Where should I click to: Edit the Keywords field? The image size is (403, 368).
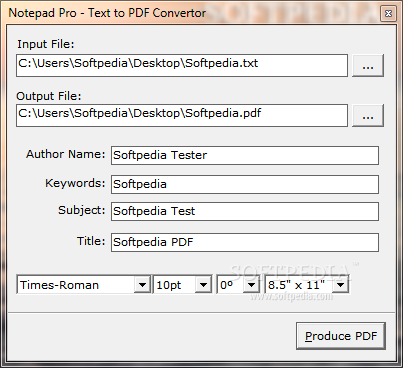pyautogui.click(x=245, y=184)
